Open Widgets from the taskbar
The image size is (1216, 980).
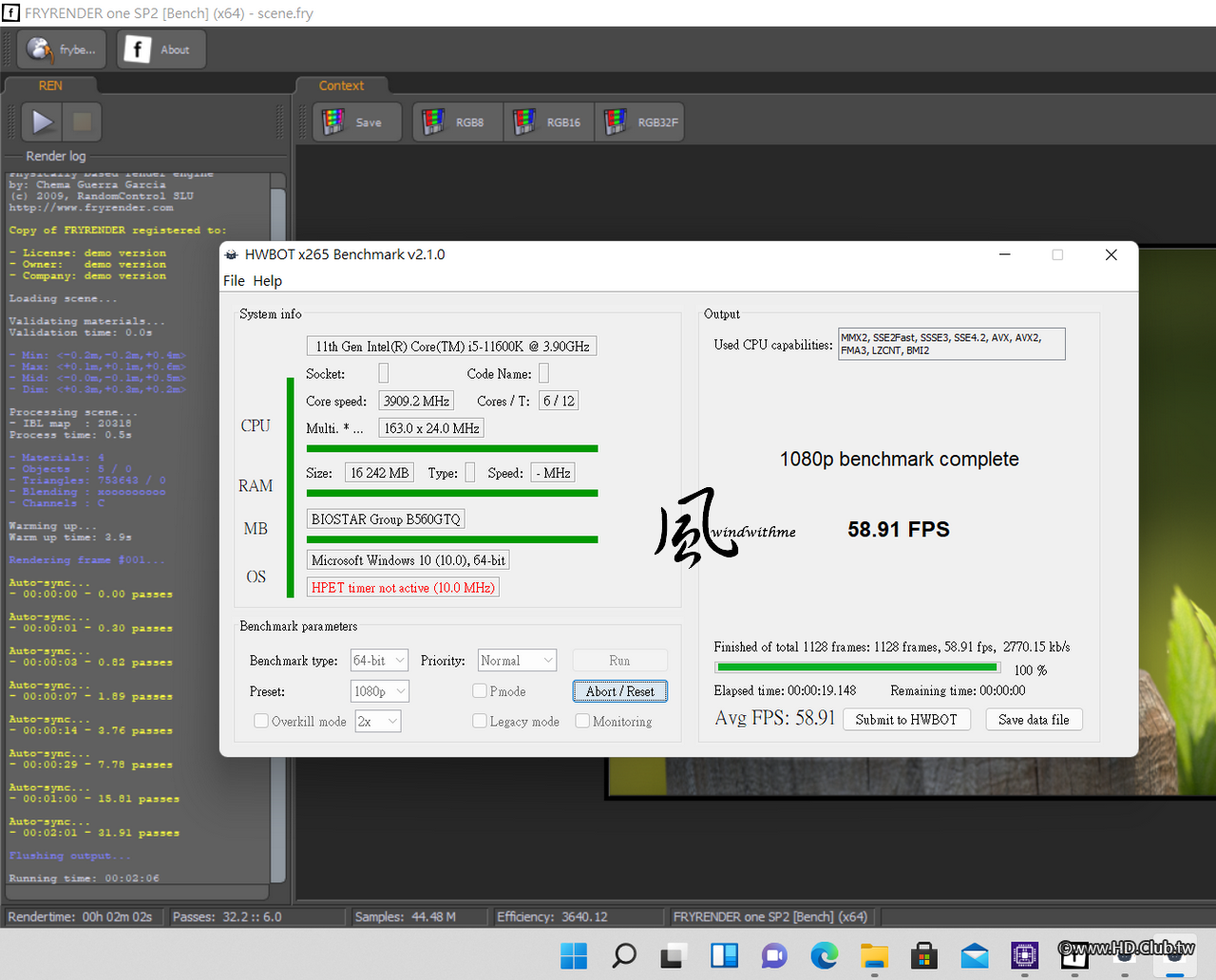[724, 955]
